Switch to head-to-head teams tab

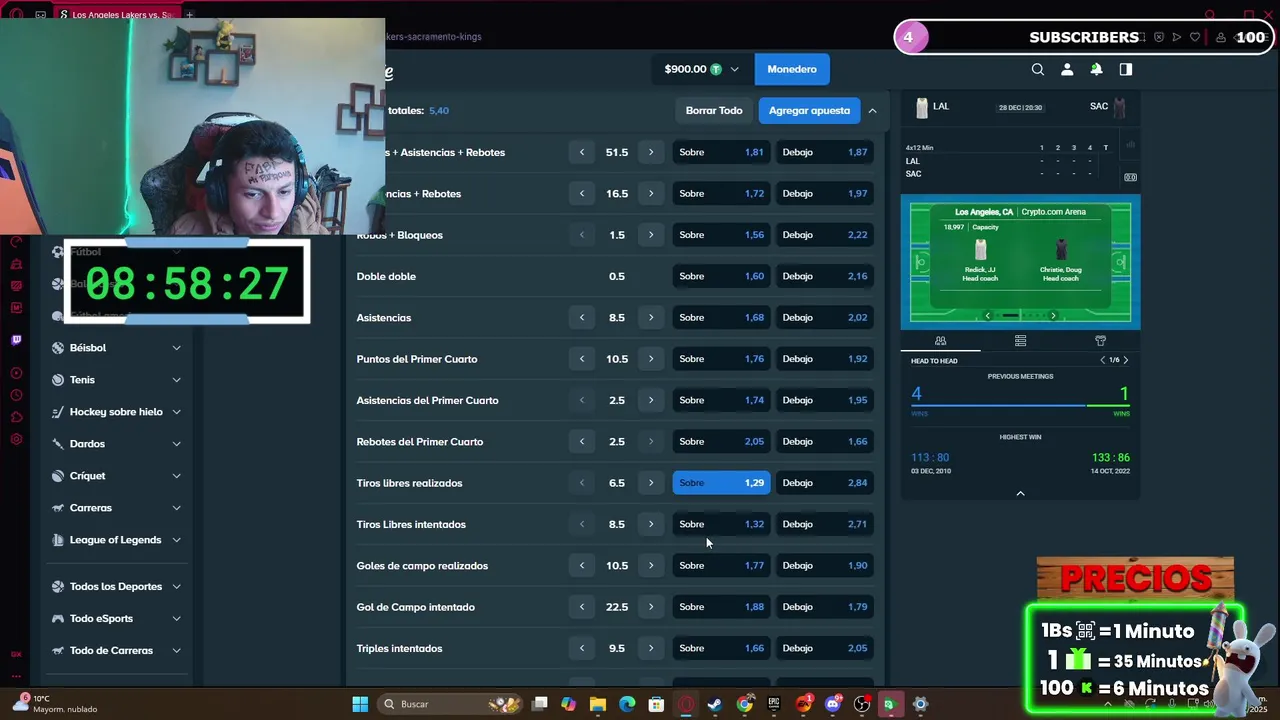pyautogui.click(x=940, y=341)
